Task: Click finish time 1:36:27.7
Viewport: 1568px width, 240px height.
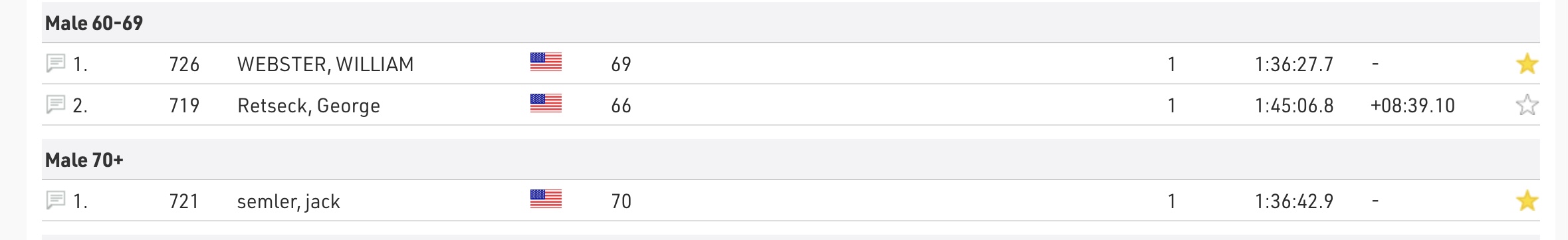Action: (x=1294, y=64)
